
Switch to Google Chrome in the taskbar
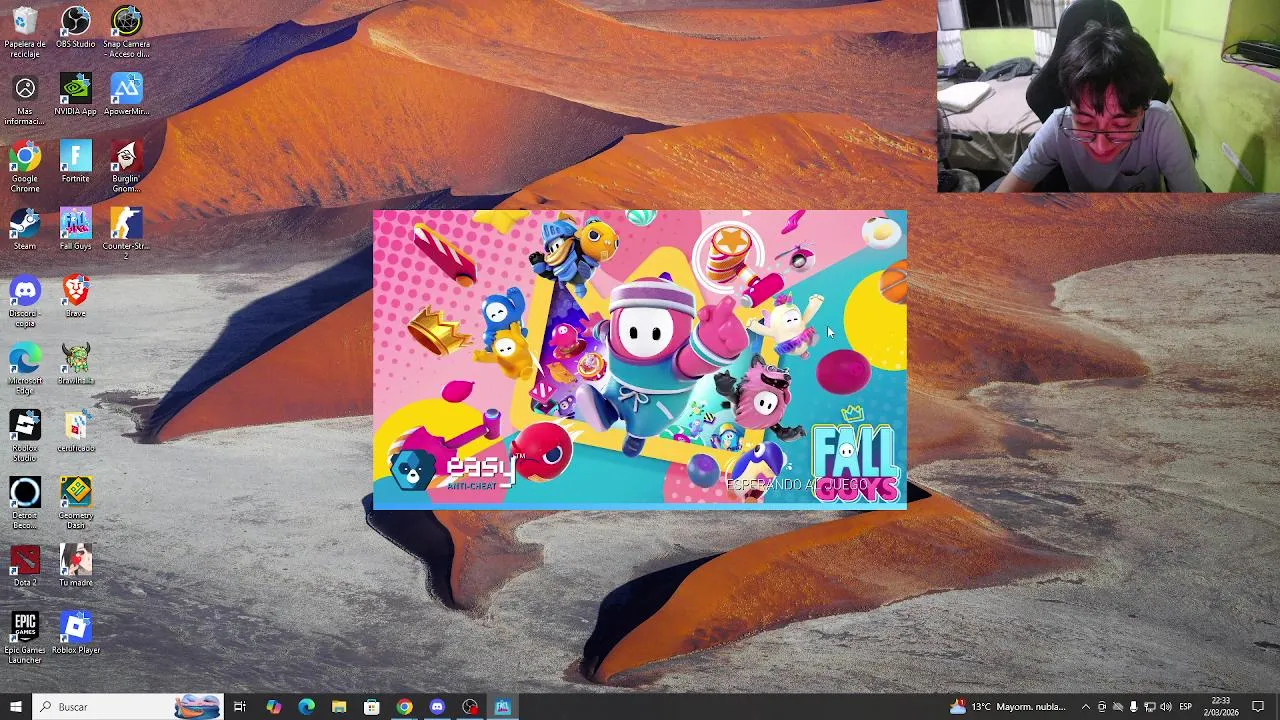click(404, 707)
